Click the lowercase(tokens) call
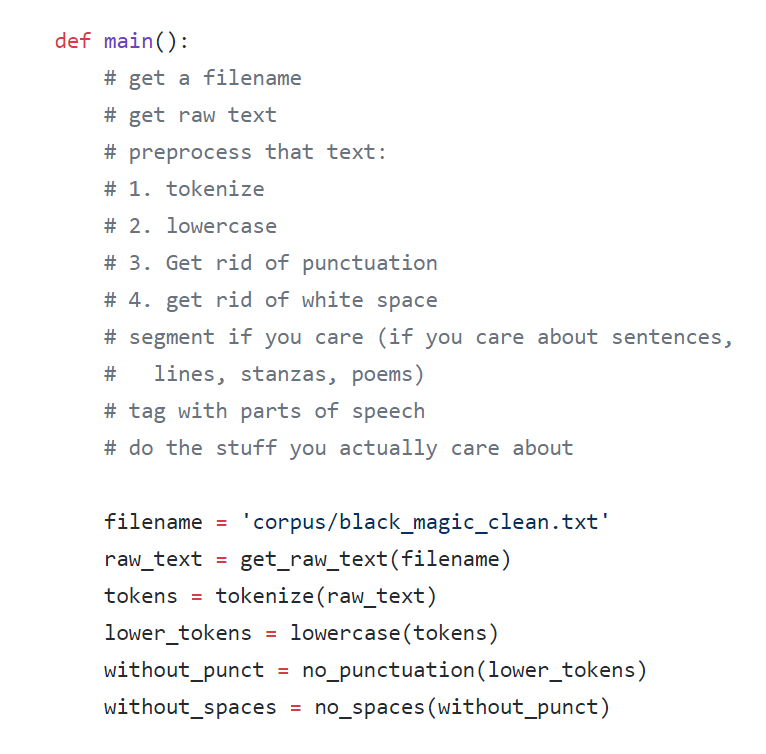 click(x=394, y=634)
